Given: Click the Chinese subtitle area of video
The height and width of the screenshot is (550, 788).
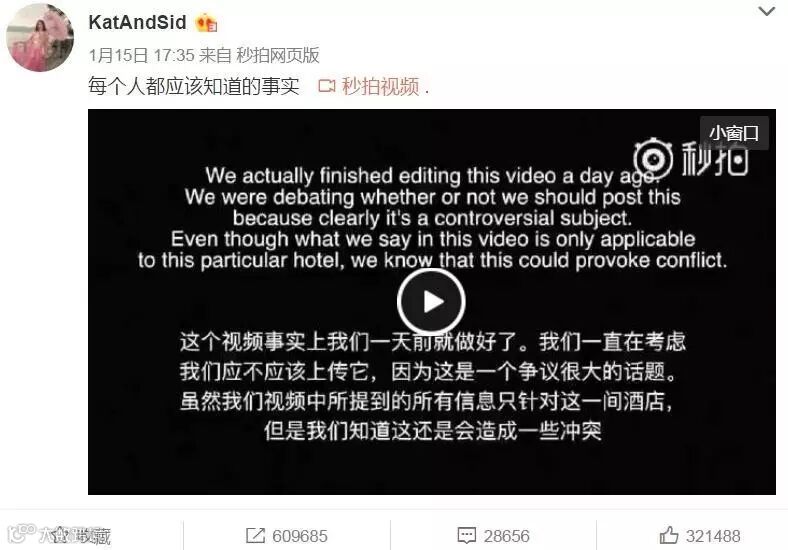Looking at the screenshot, I should click(x=432, y=386).
